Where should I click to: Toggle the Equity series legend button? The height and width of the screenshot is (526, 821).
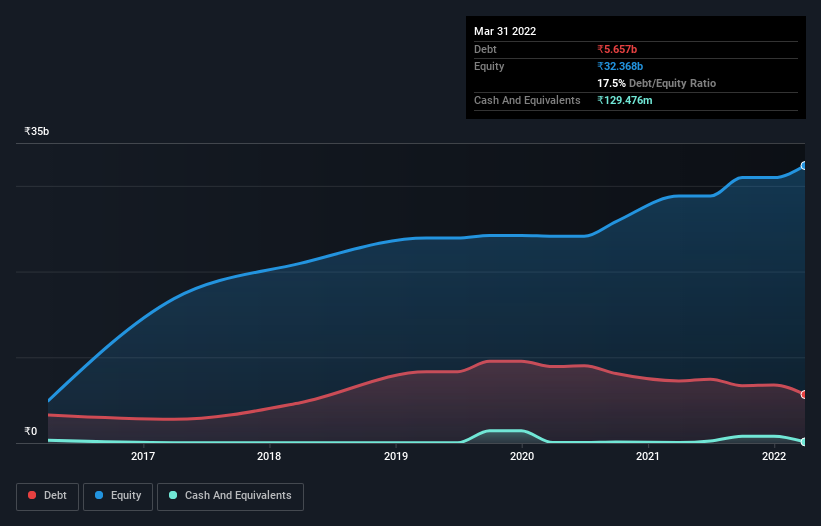[118, 496]
